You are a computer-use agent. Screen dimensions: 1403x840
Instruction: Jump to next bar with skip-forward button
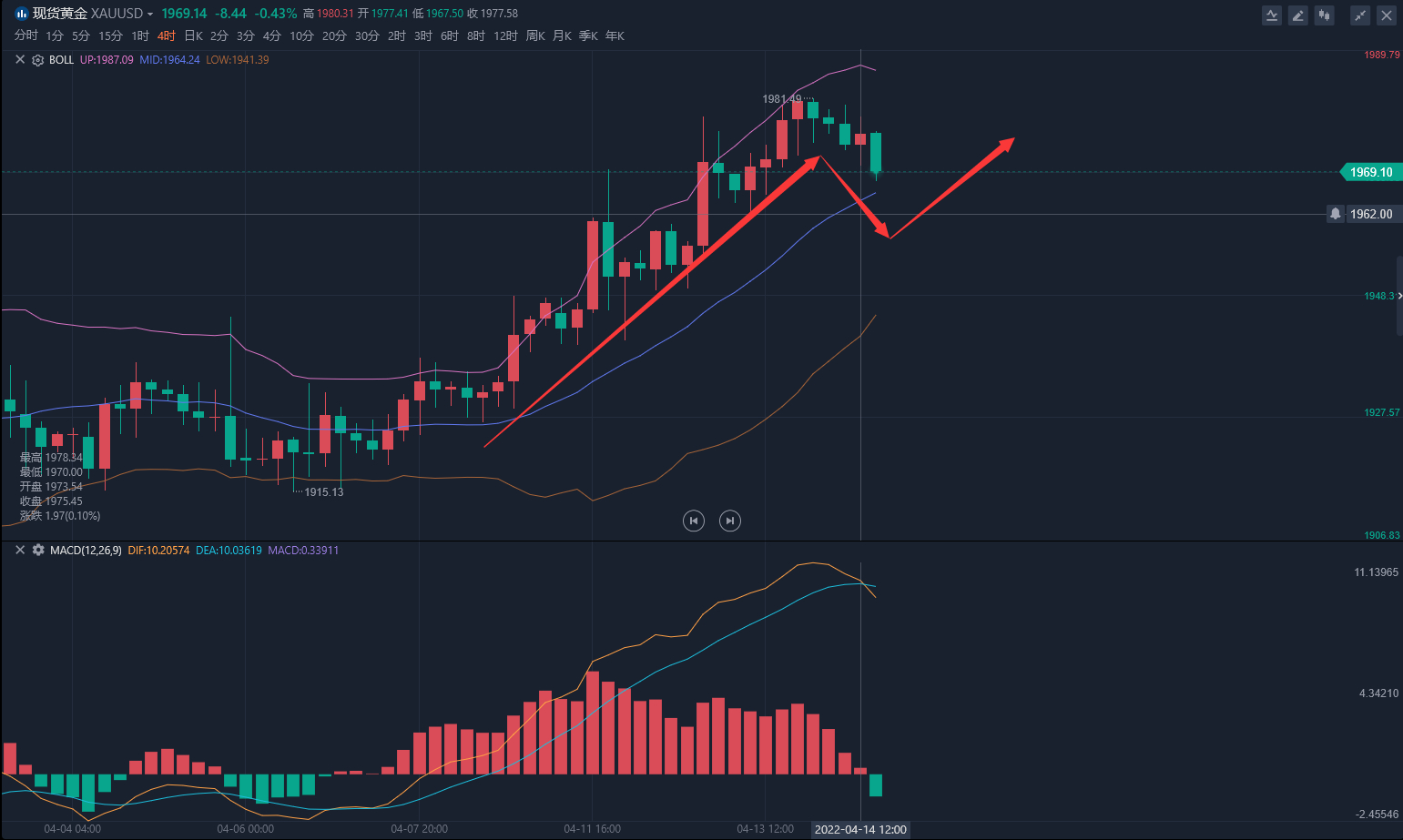(729, 521)
